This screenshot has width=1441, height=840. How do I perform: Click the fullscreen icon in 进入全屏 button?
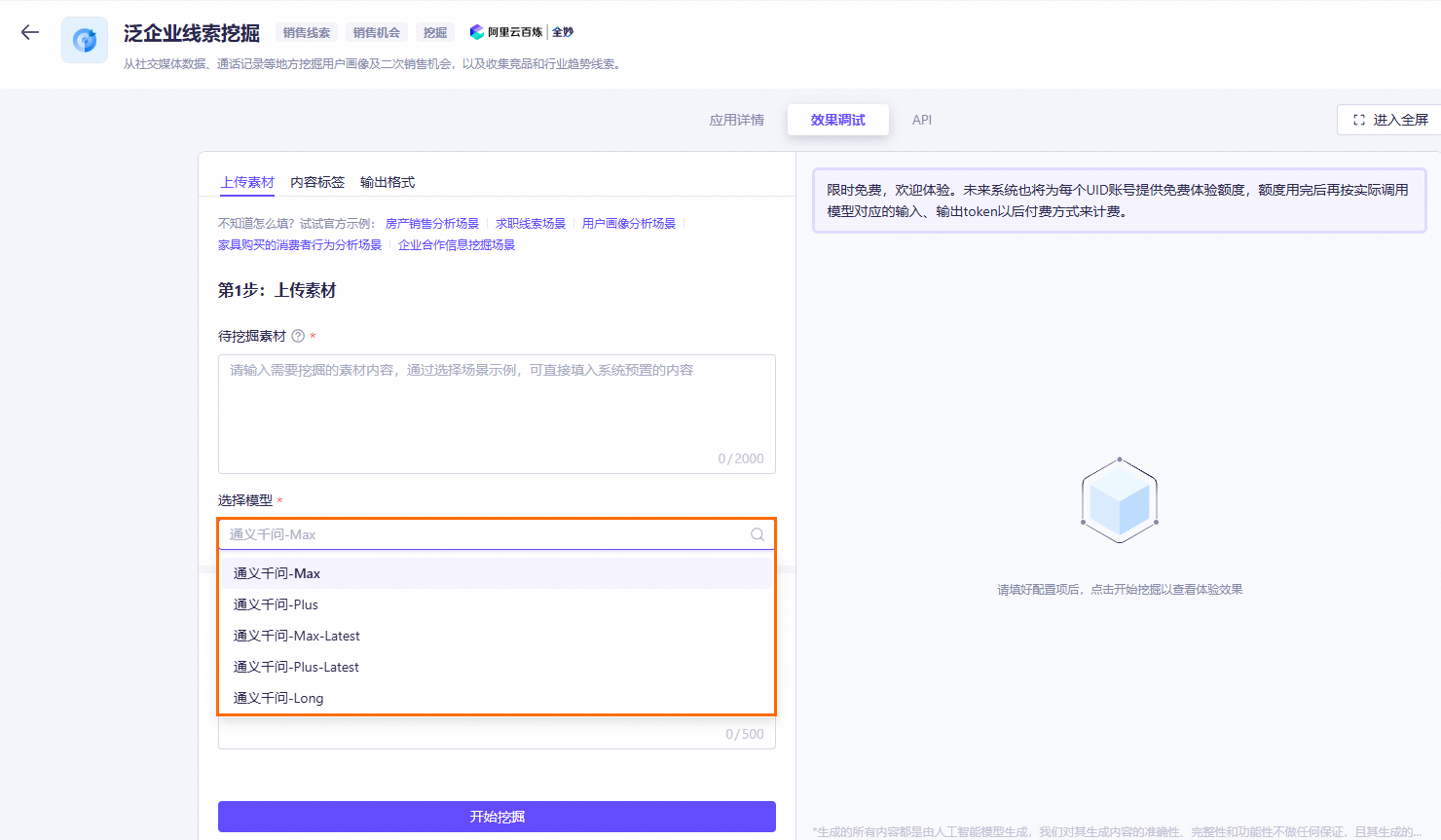[x=1359, y=120]
